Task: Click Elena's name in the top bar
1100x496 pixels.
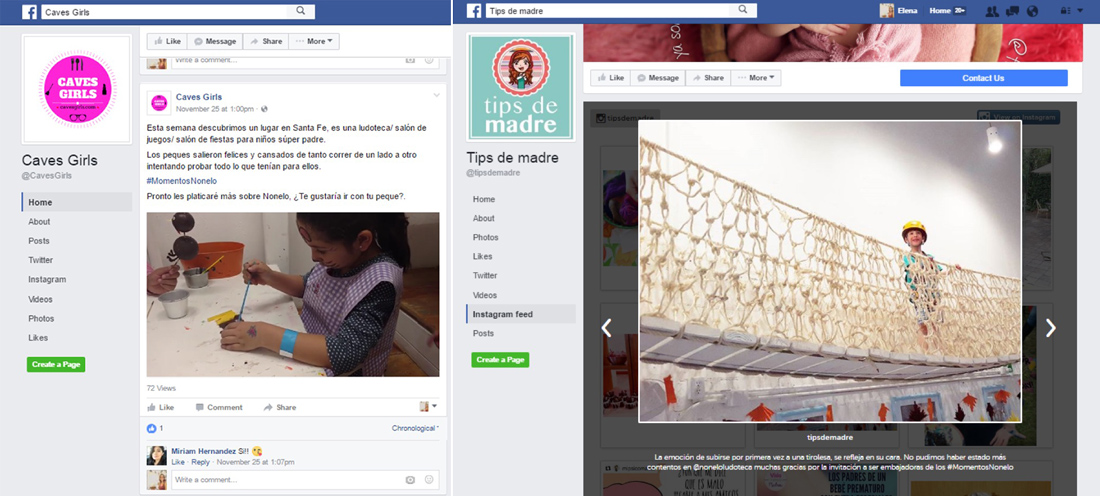Action: [x=907, y=11]
